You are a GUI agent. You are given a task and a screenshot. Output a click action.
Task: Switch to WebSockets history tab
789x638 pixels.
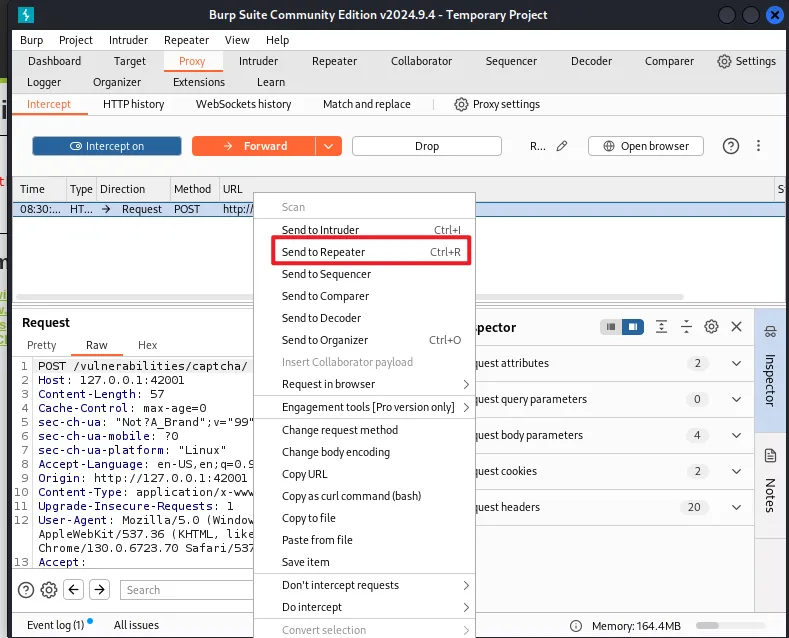(x=244, y=104)
